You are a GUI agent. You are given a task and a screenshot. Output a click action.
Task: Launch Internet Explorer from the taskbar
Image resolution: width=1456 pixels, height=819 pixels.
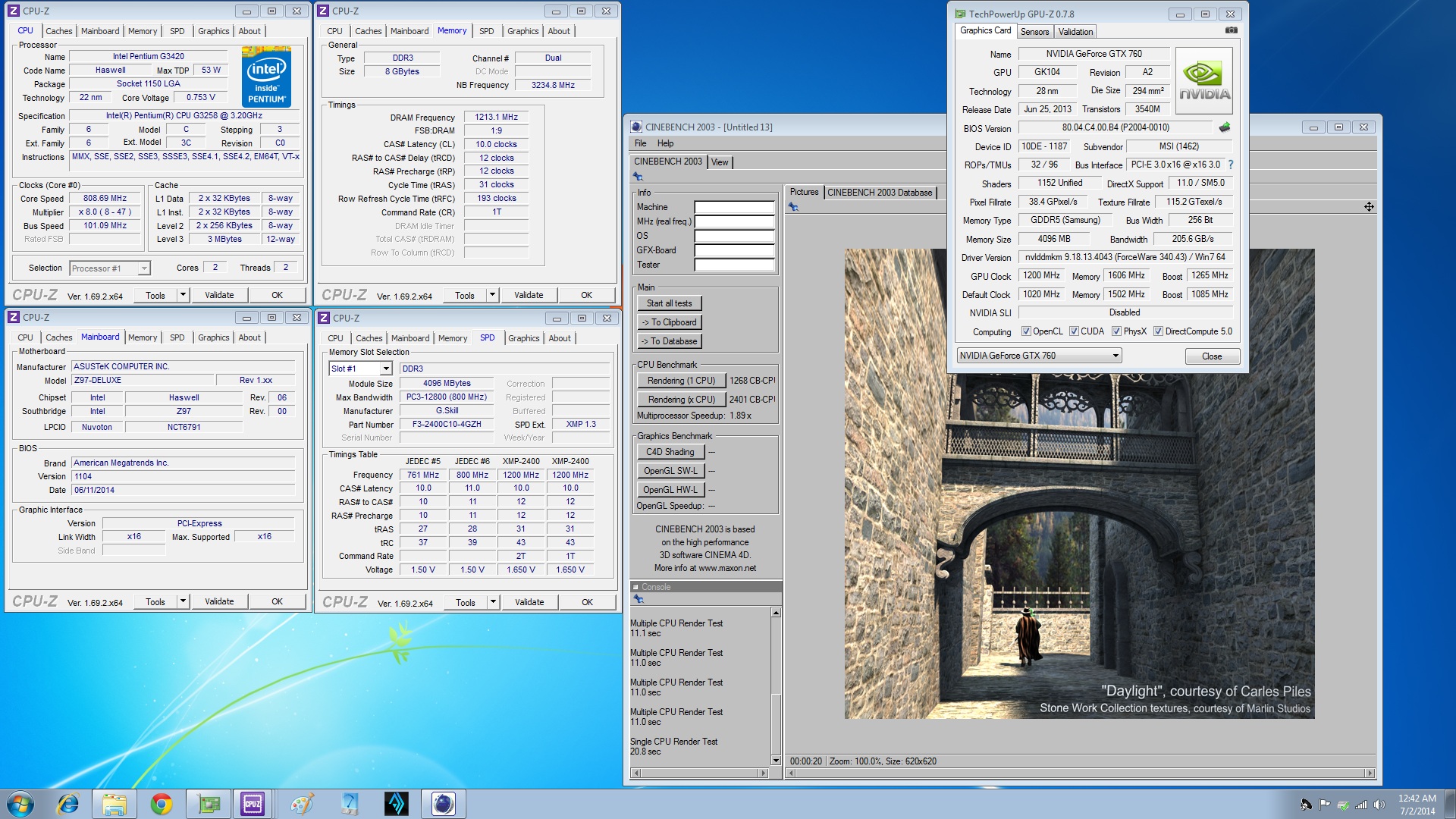tap(68, 804)
